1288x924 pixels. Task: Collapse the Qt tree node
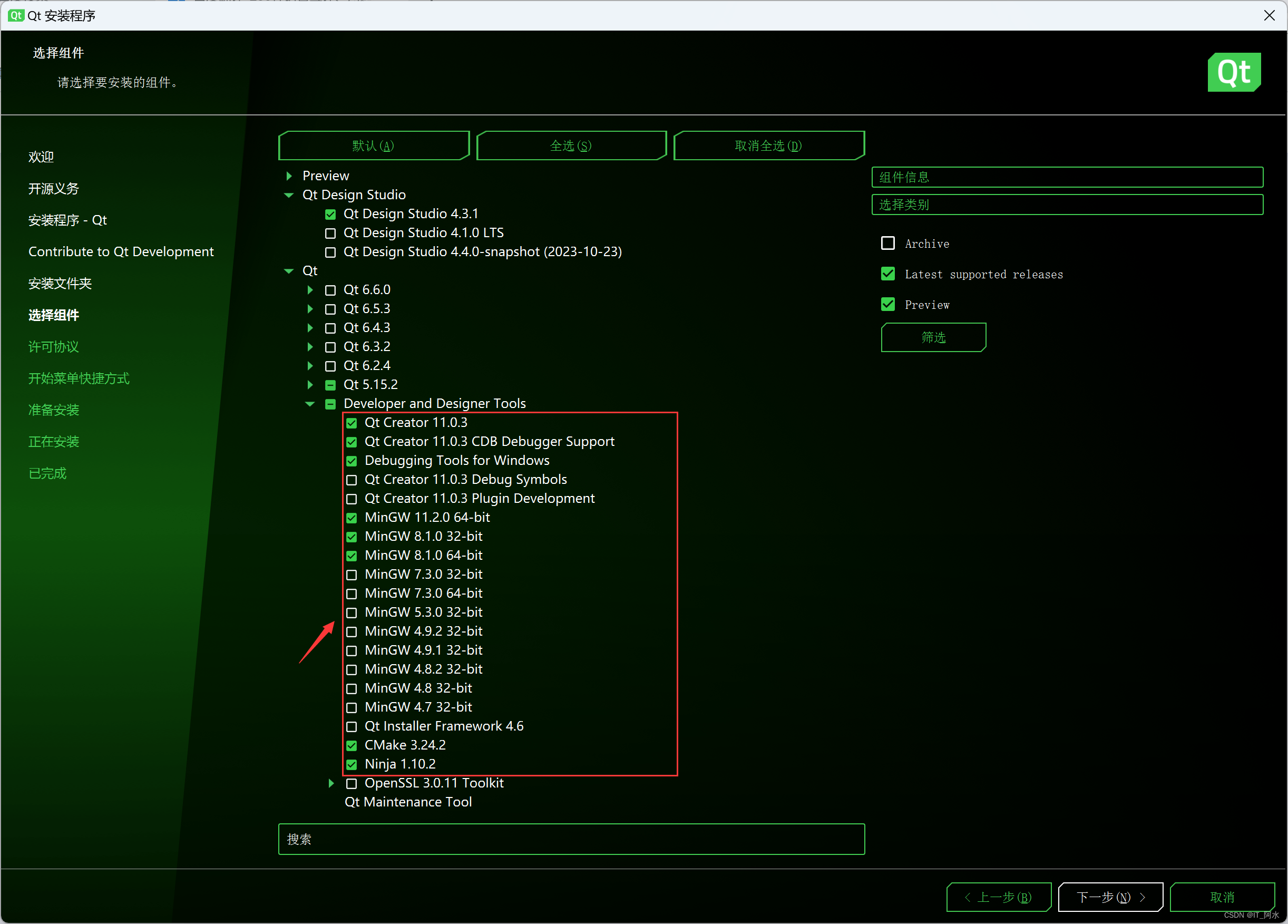click(x=288, y=271)
